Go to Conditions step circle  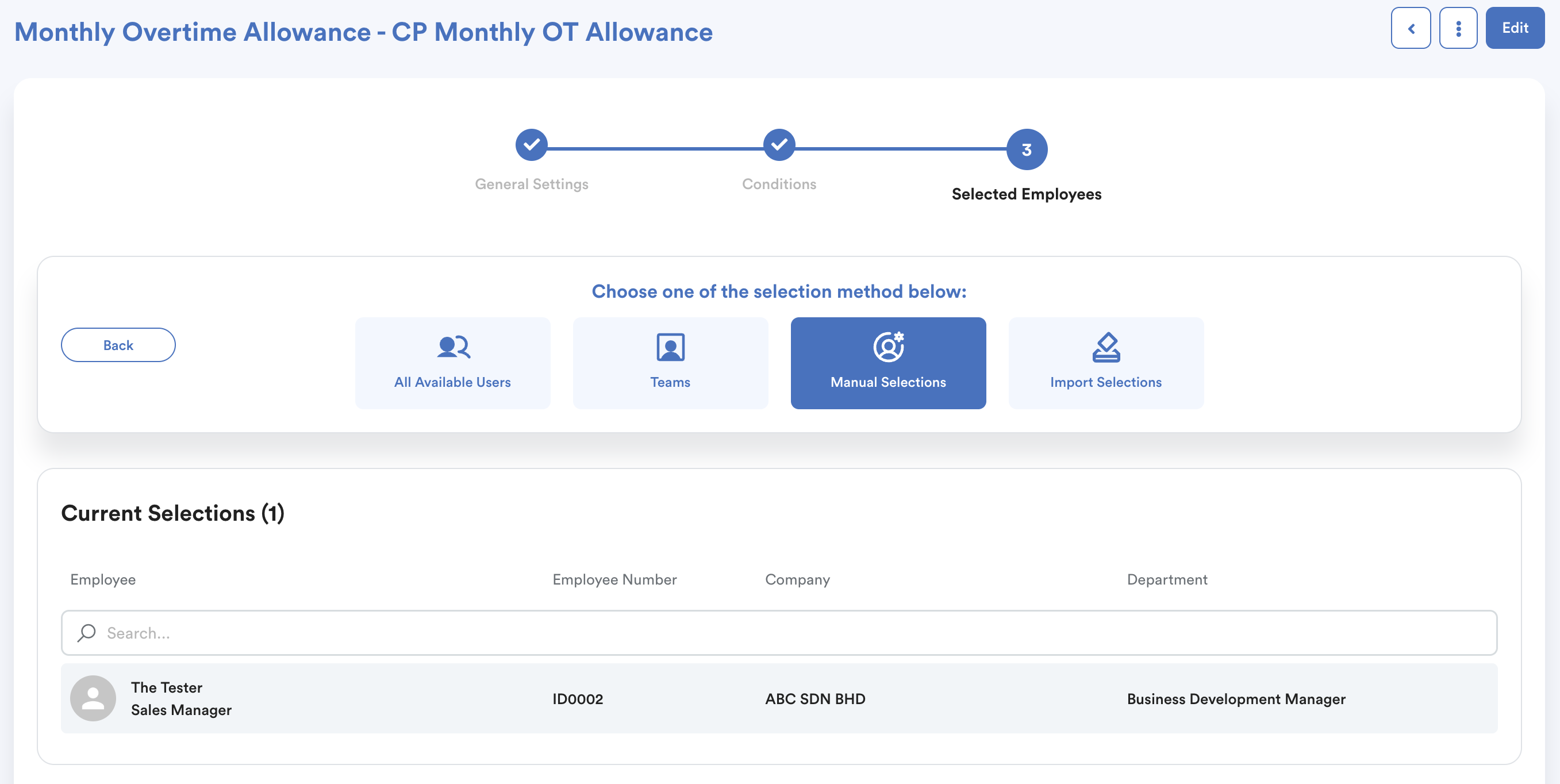[x=779, y=145]
